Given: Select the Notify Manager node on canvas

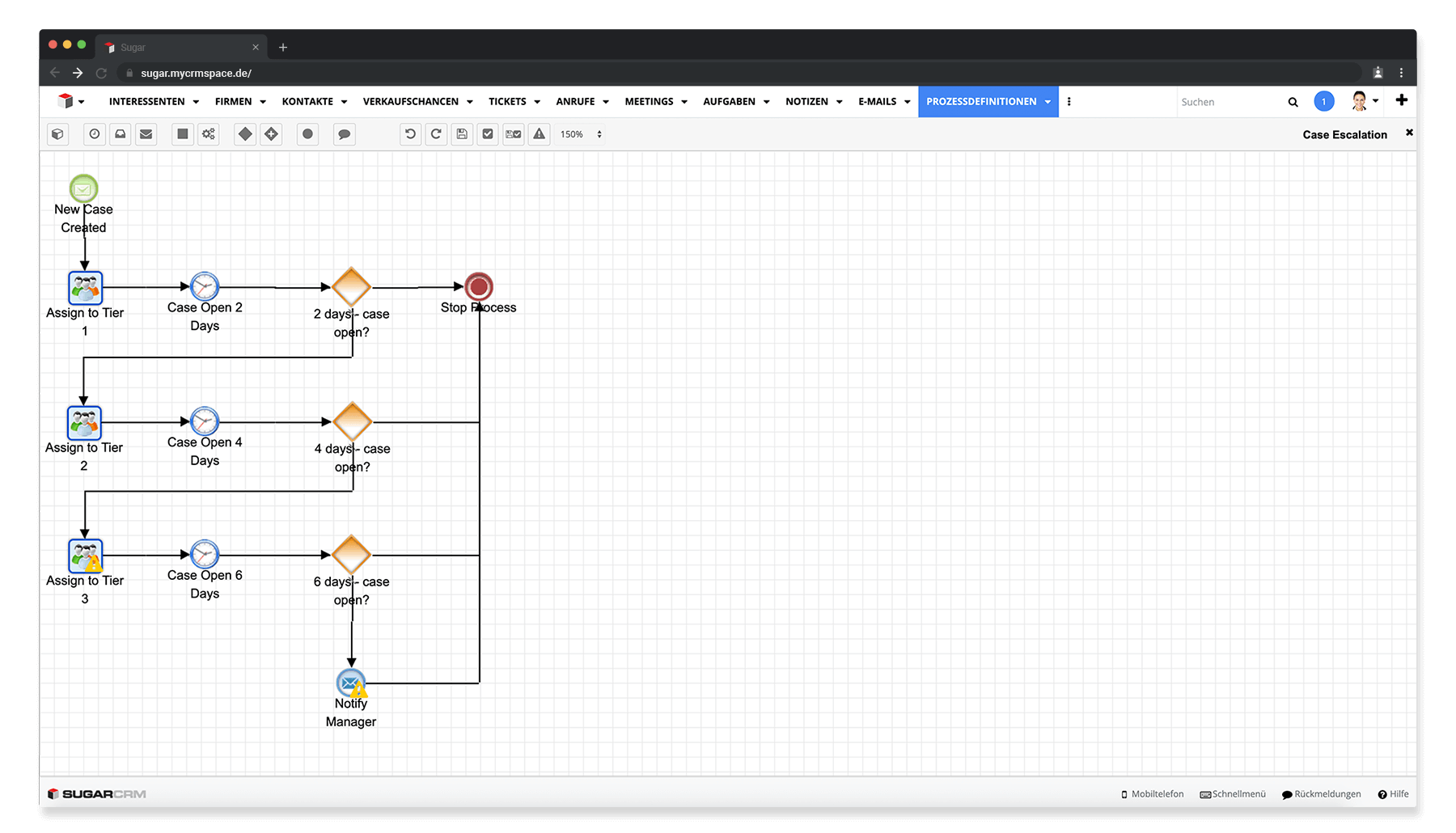Looking at the screenshot, I should [351, 683].
